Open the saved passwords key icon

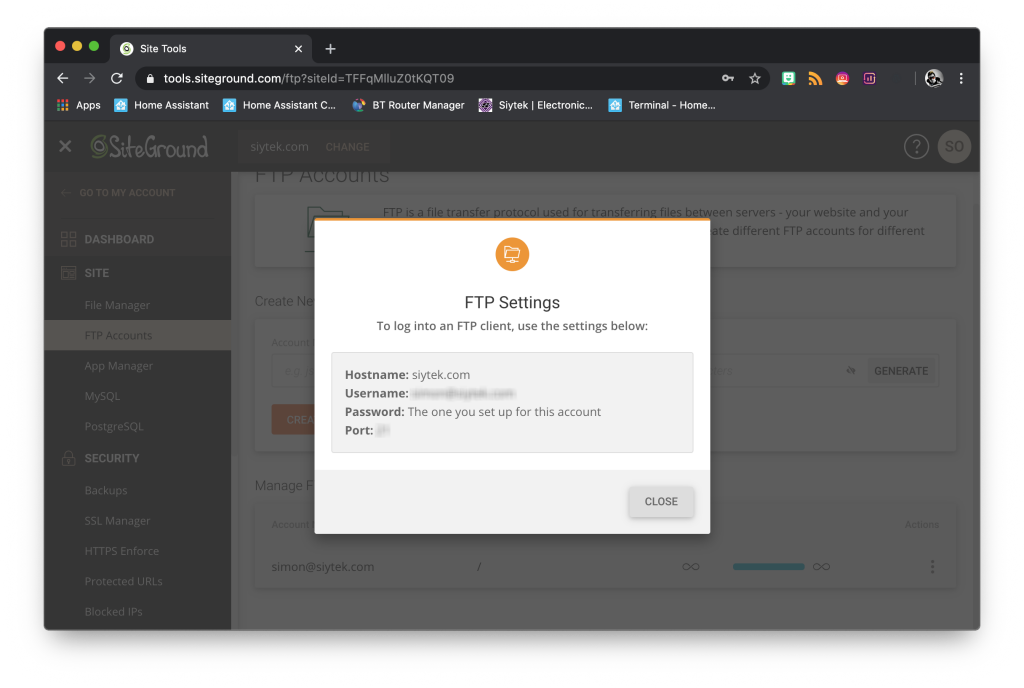tap(728, 78)
